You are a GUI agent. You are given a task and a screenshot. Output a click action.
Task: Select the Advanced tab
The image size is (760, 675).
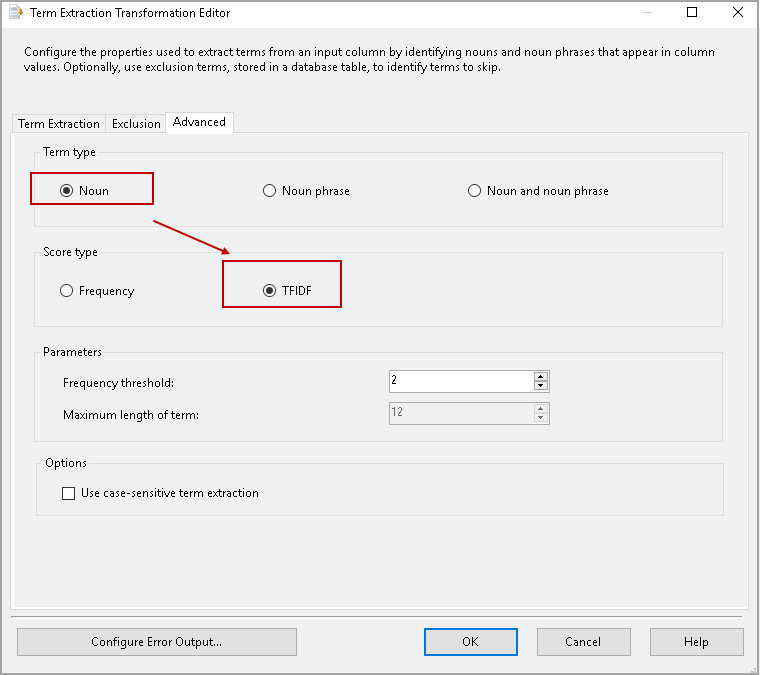(199, 122)
